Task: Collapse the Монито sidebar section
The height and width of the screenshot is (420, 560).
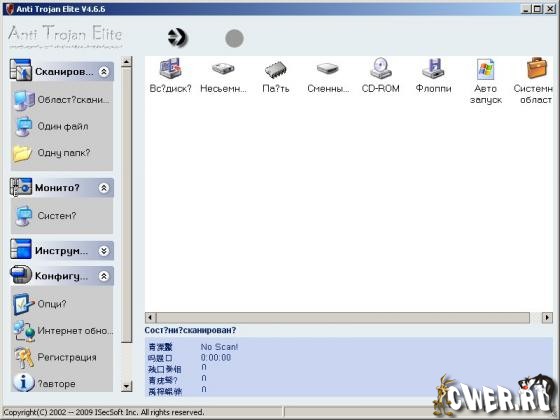Action: pyautogui.click(x=104, y=188)
